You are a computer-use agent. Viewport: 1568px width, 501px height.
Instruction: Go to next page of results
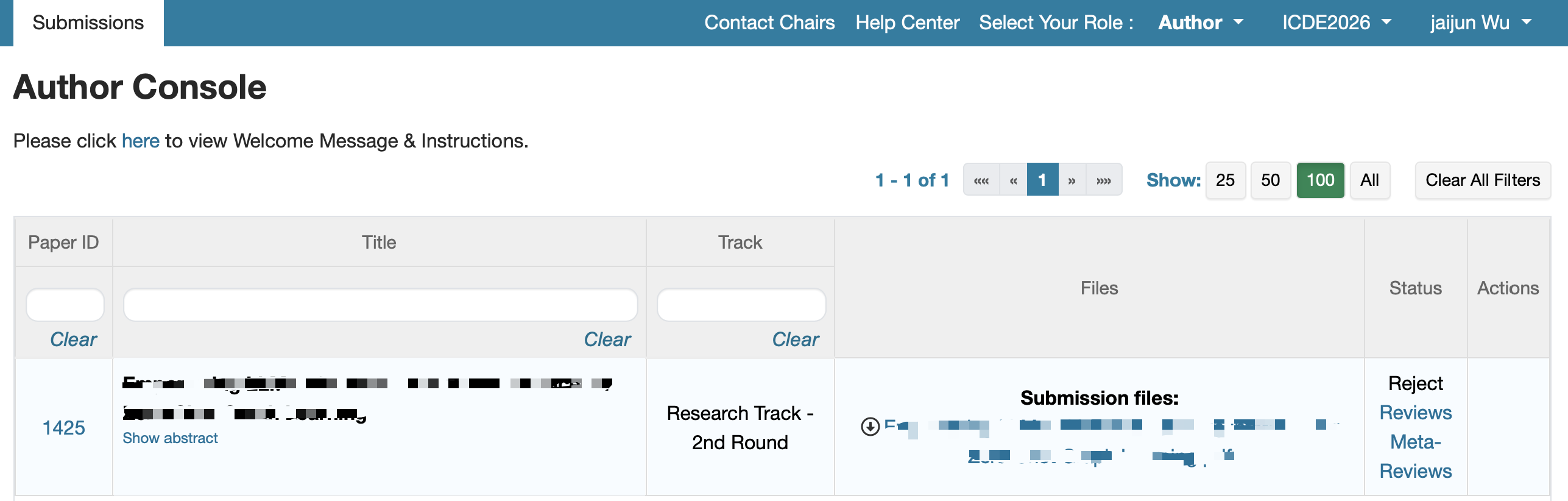(x=1072, y=180)
